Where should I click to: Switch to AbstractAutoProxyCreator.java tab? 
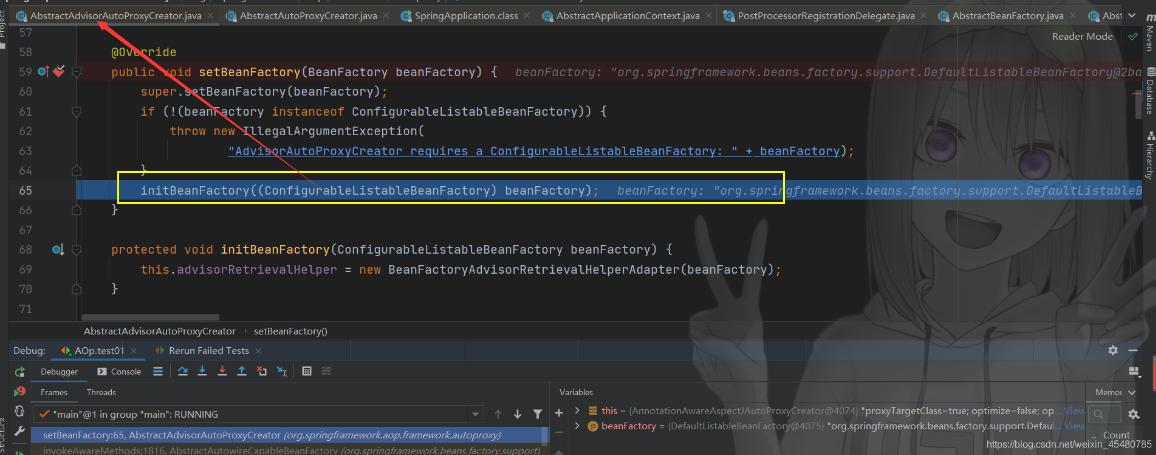(308, 15)
